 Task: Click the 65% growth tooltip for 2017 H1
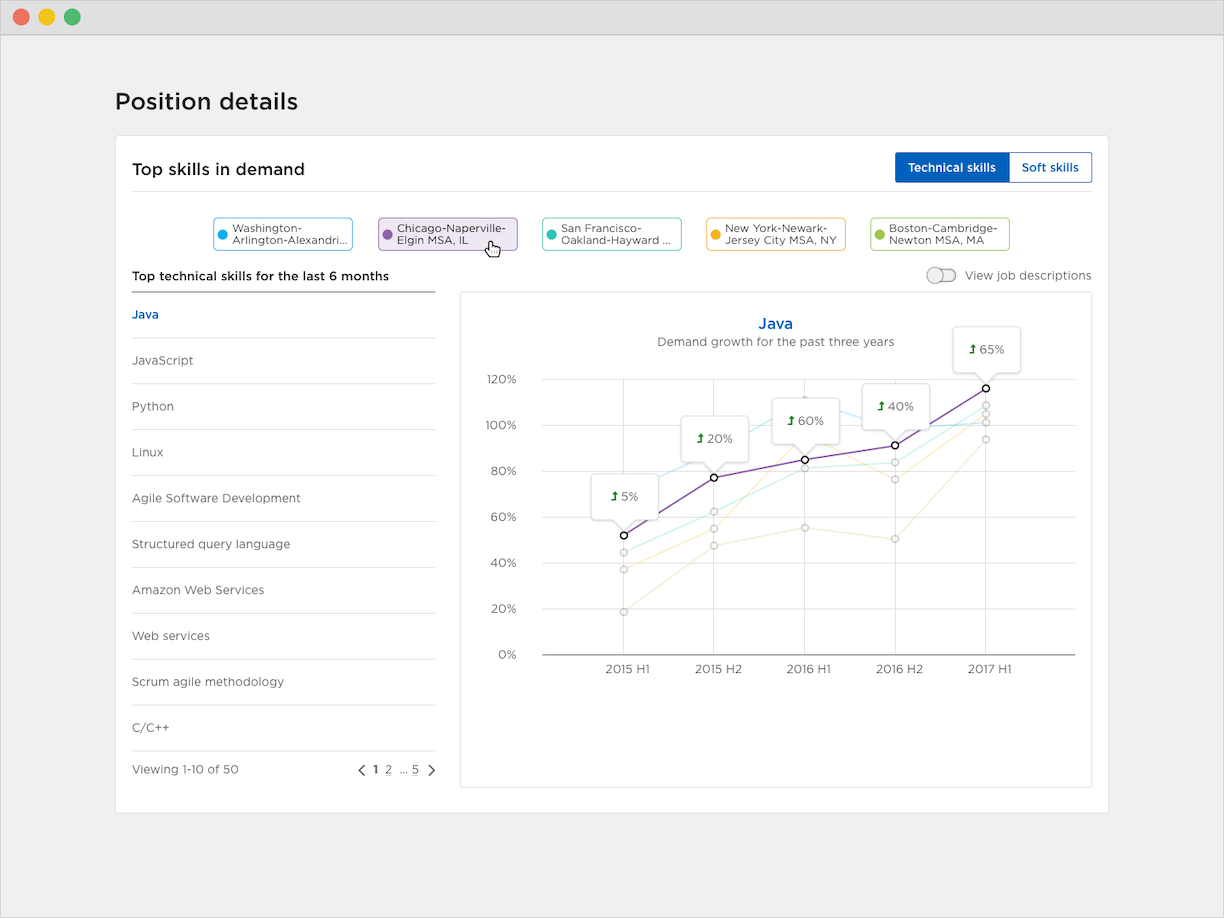[986, 350]
